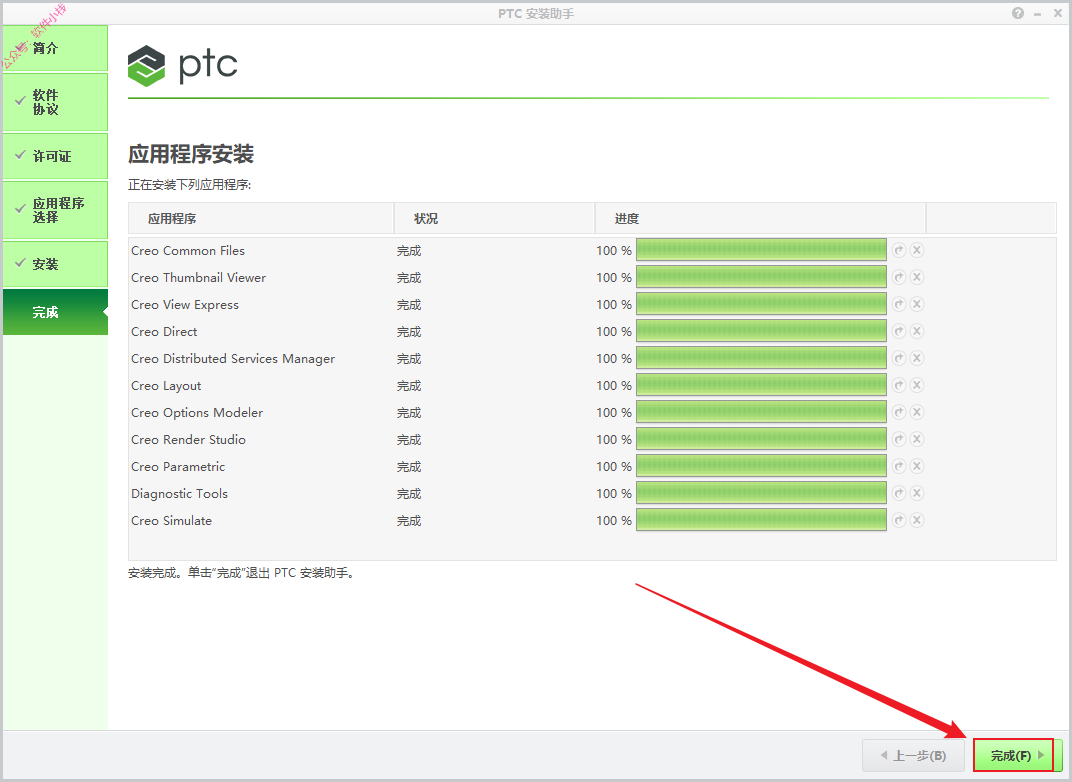Screen dimensions: 1072x782
Task: Select the "Creo Parametric" row name
Action: (x=178, y=467)
